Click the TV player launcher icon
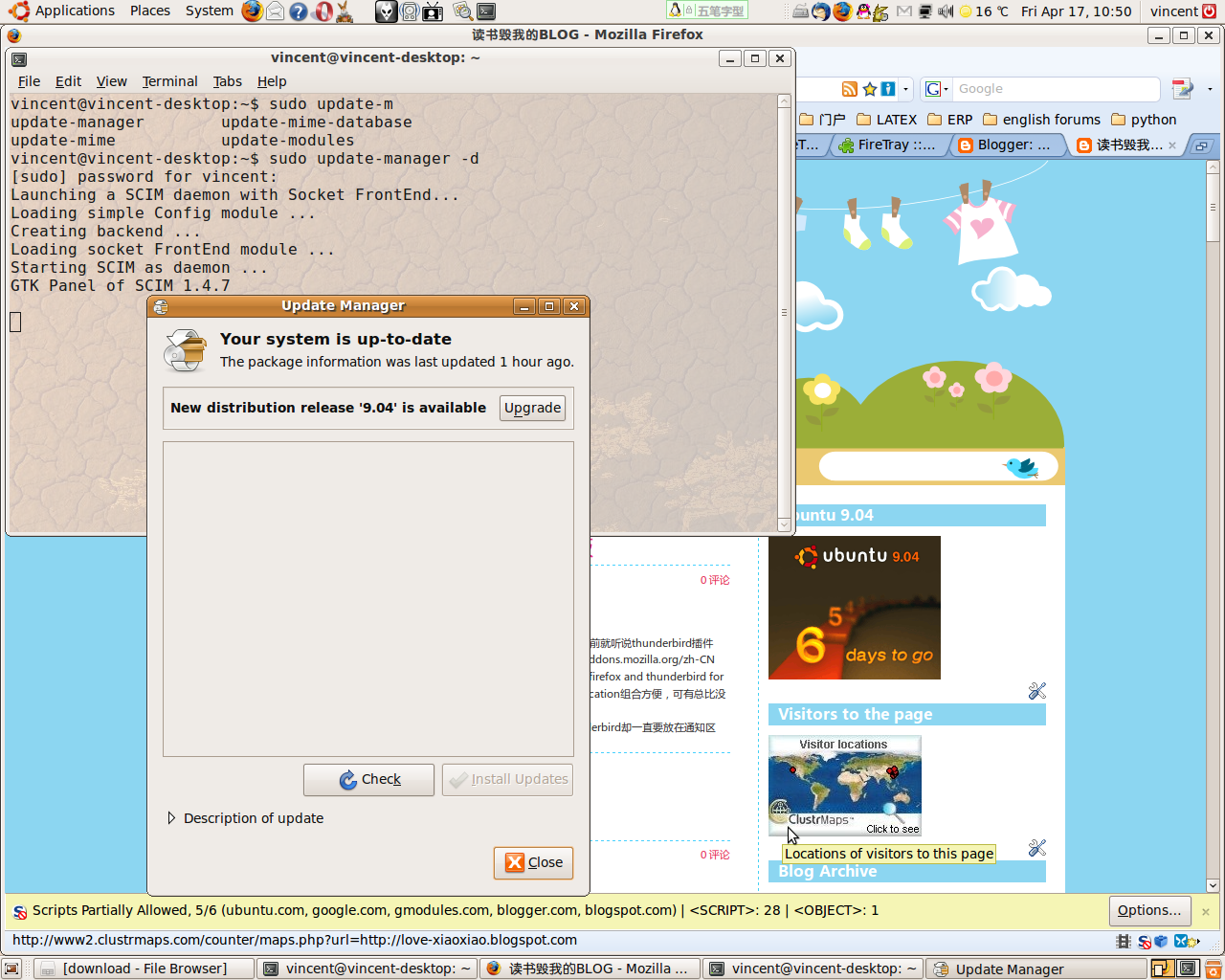Image resolution: width=1225 pixels, height=980 pixels. [433, 11]
